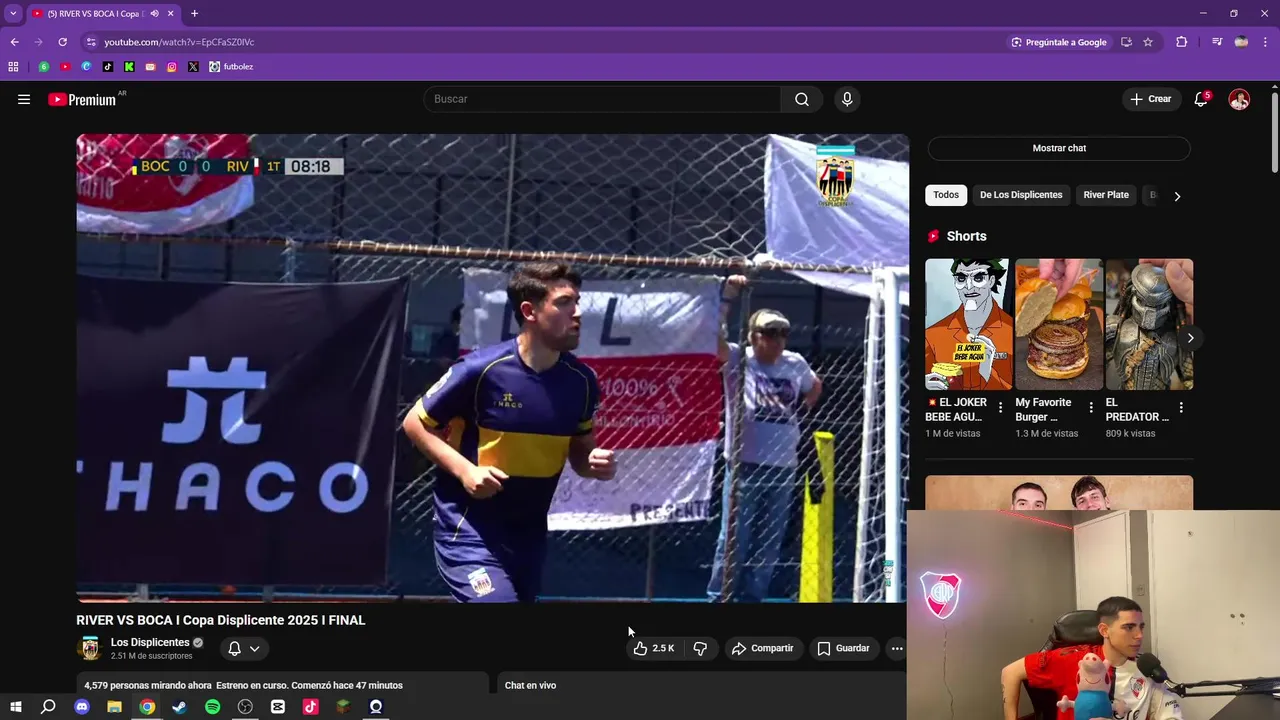
Task: Open a new browser tab with plus
Action: (194, 13)
